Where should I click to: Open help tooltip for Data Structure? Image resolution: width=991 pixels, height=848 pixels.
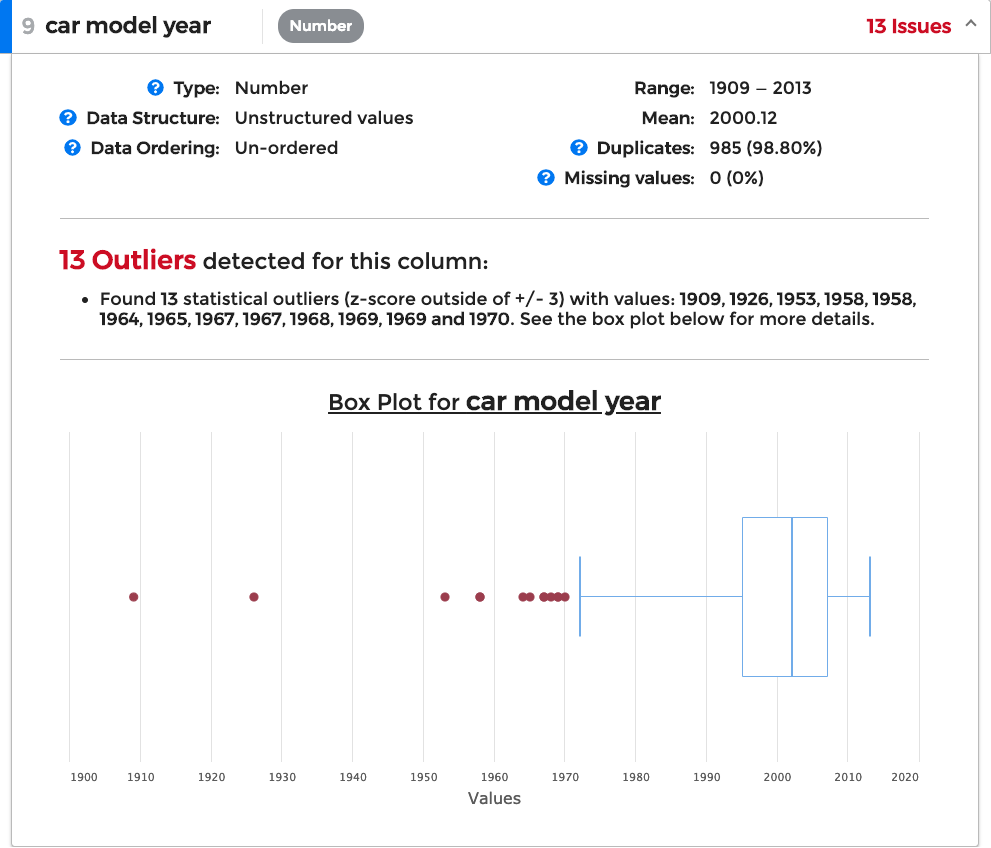68,117
